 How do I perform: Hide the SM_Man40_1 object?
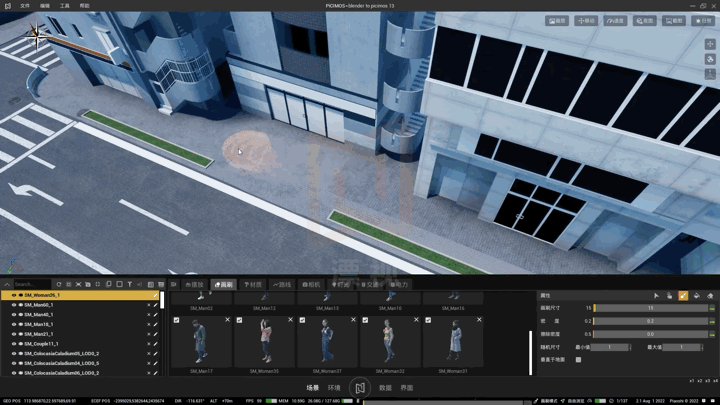14,315
